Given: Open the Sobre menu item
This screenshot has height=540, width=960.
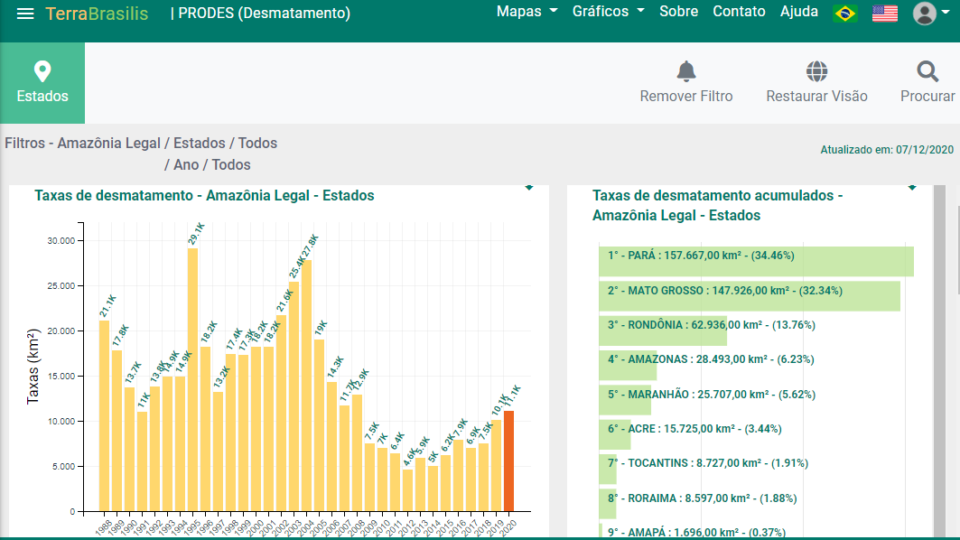Looking at the screenshot, I should (678, 12).
